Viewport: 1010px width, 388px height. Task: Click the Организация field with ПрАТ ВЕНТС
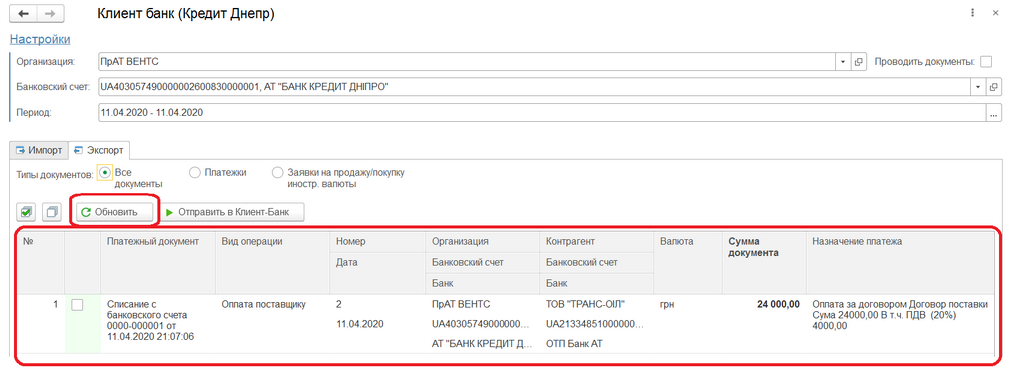pyautogui.click(x=467, y=62)
